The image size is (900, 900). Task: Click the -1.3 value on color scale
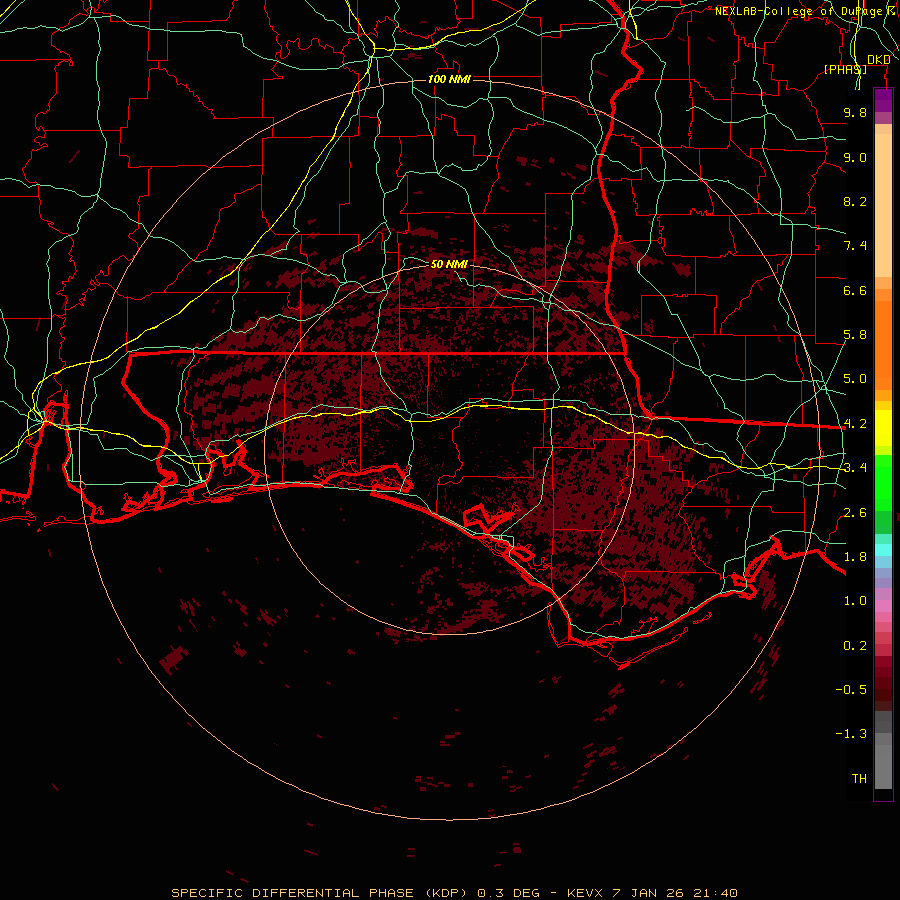(851, 734)
